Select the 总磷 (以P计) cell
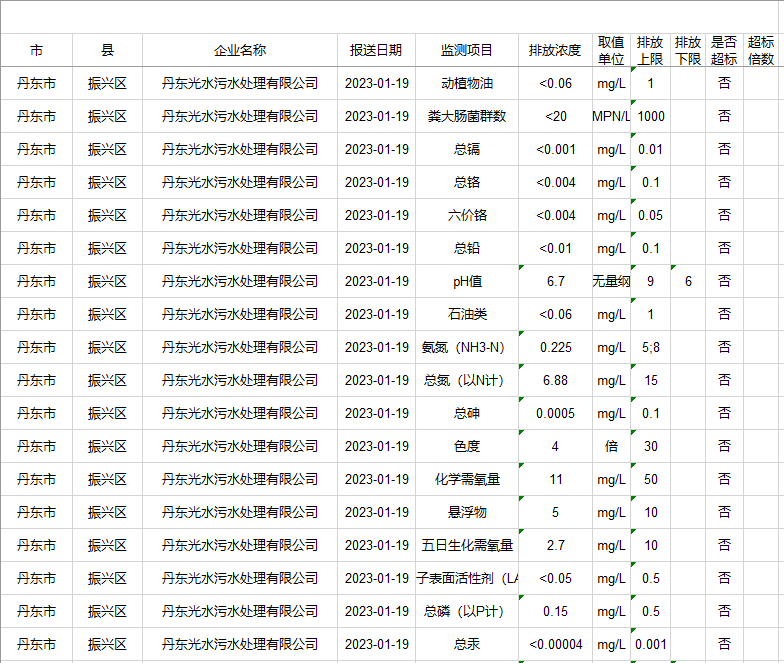This screenshot has height=663, width=784. pos(467,611)
